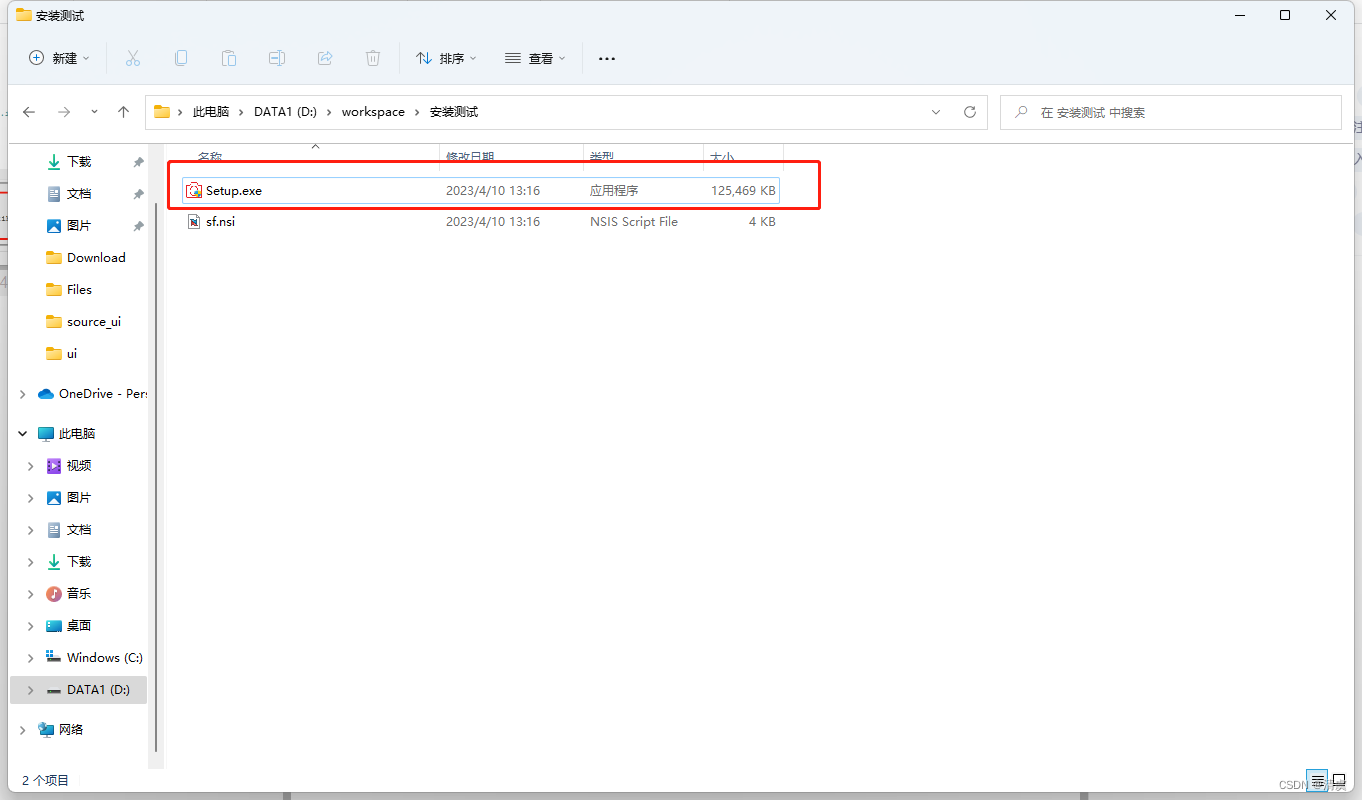Go forward with the right arrow button

tap(64, 112)
